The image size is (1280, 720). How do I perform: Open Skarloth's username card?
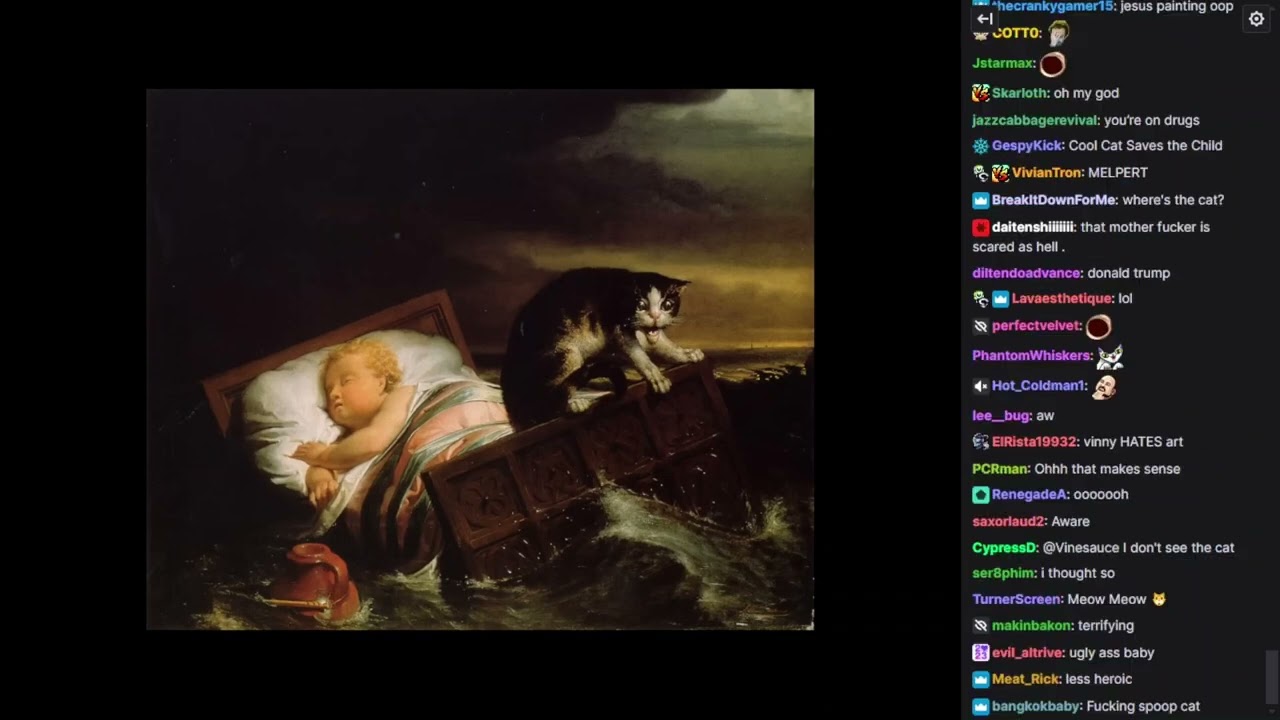[1019, 93]
